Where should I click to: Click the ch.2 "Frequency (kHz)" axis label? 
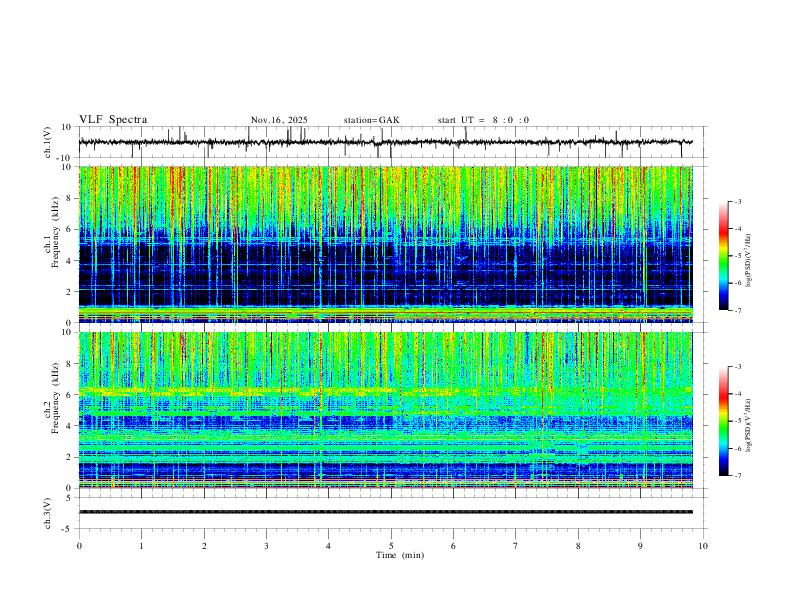click(x=53, y=397)
